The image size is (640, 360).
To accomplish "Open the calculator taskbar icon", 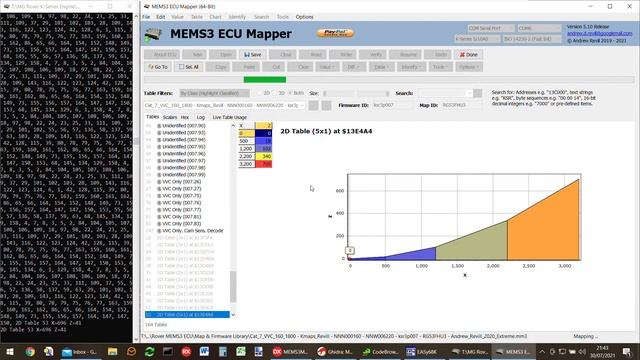I will tap(222, 351).
